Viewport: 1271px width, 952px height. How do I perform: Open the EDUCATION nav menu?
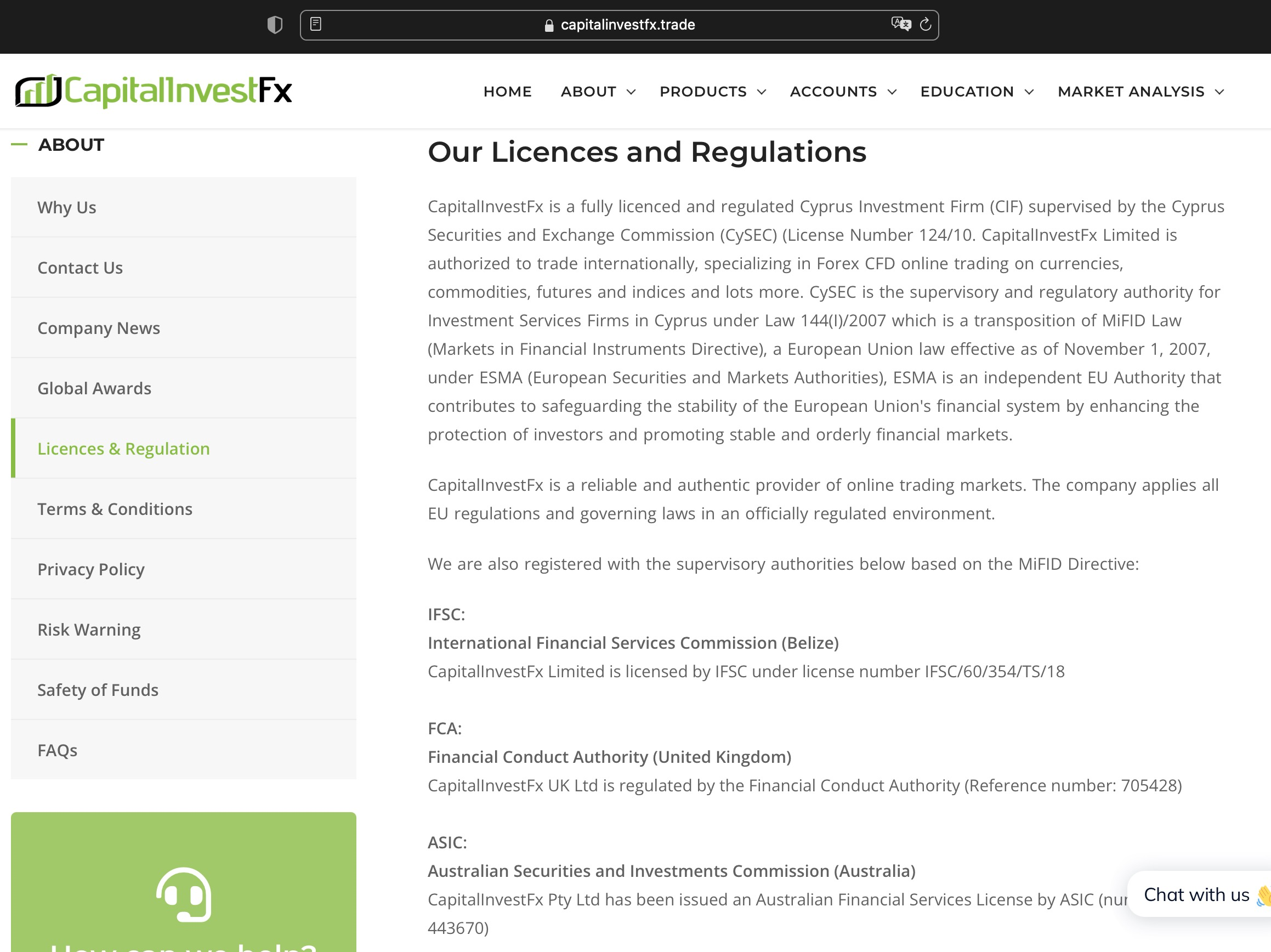tap(976, 92)
